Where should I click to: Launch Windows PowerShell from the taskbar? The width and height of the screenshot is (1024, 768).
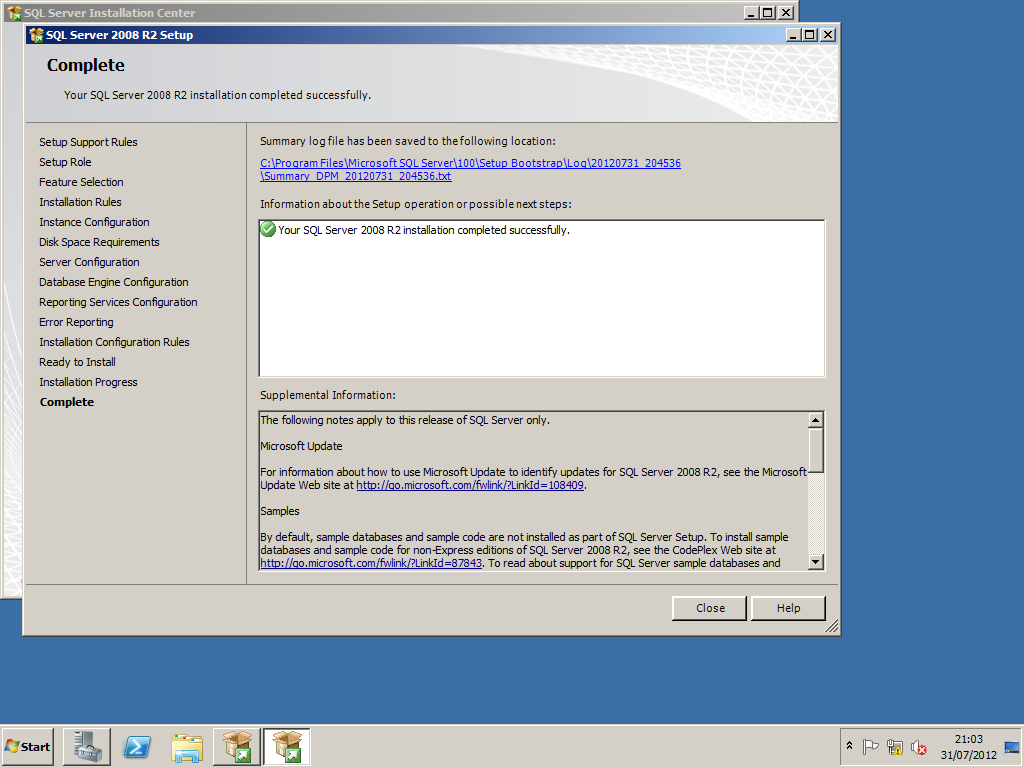137,746
